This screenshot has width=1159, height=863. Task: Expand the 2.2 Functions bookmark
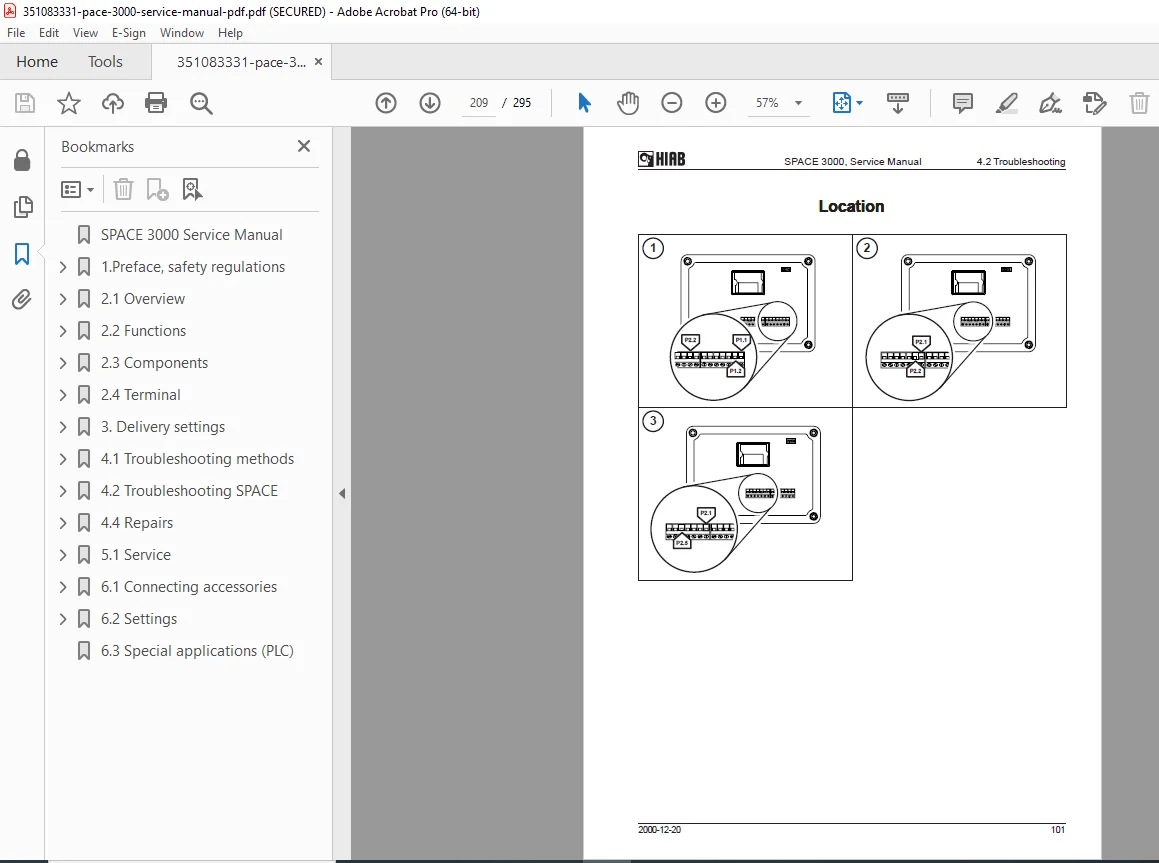[x=63, y=331]
